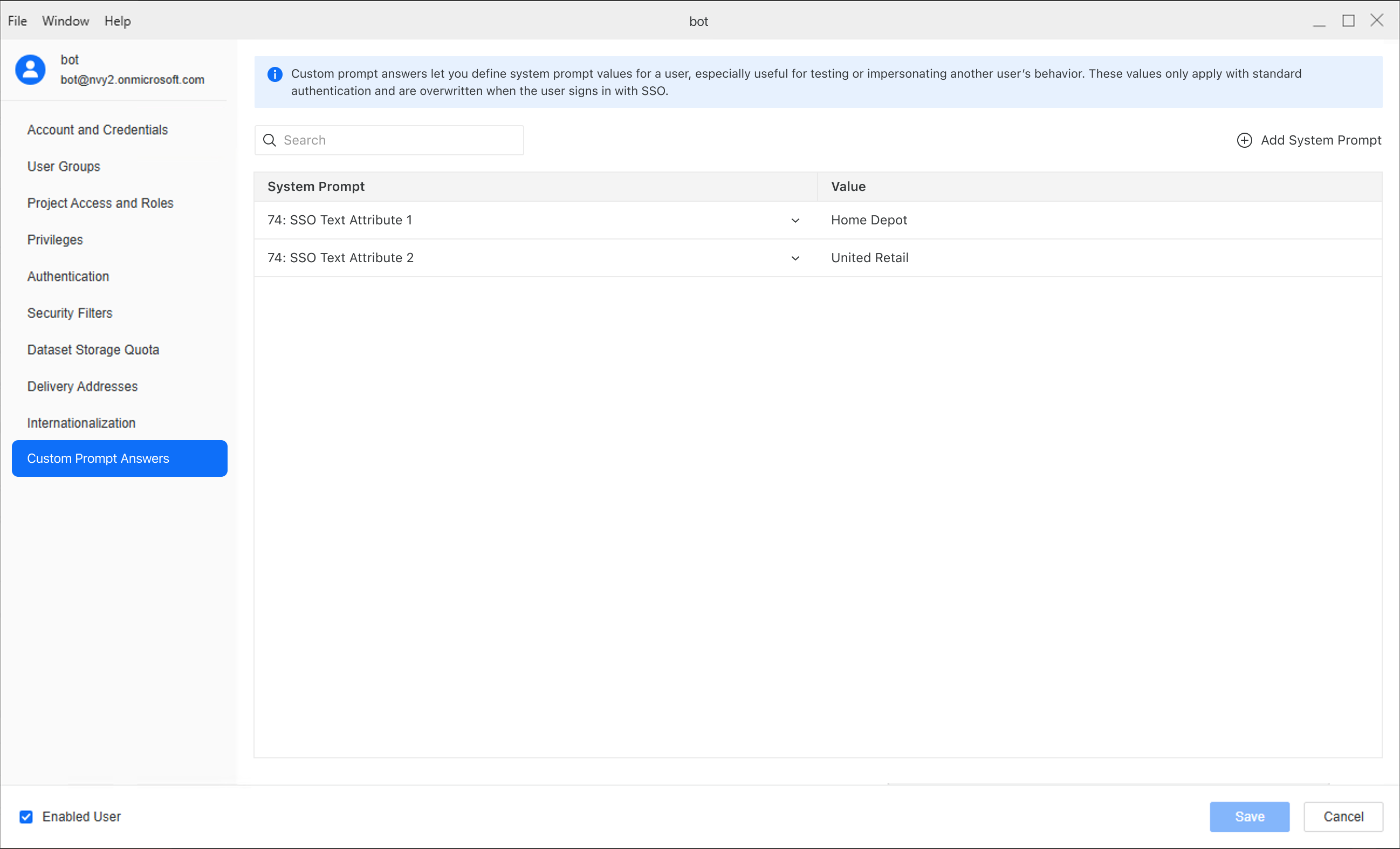Click the magnifying glass search icon
This screenshot has height=849, width=1400.
coord(270,140)
